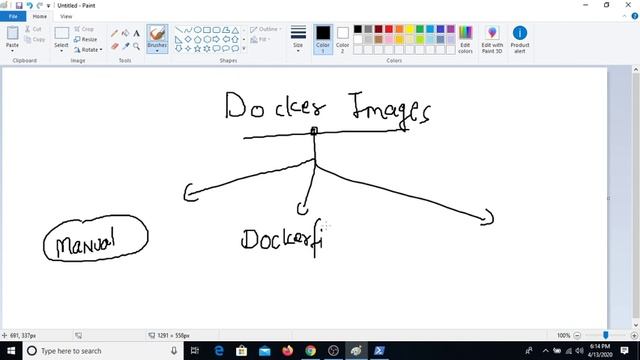Choose the Curve shape

coord(188,30)
